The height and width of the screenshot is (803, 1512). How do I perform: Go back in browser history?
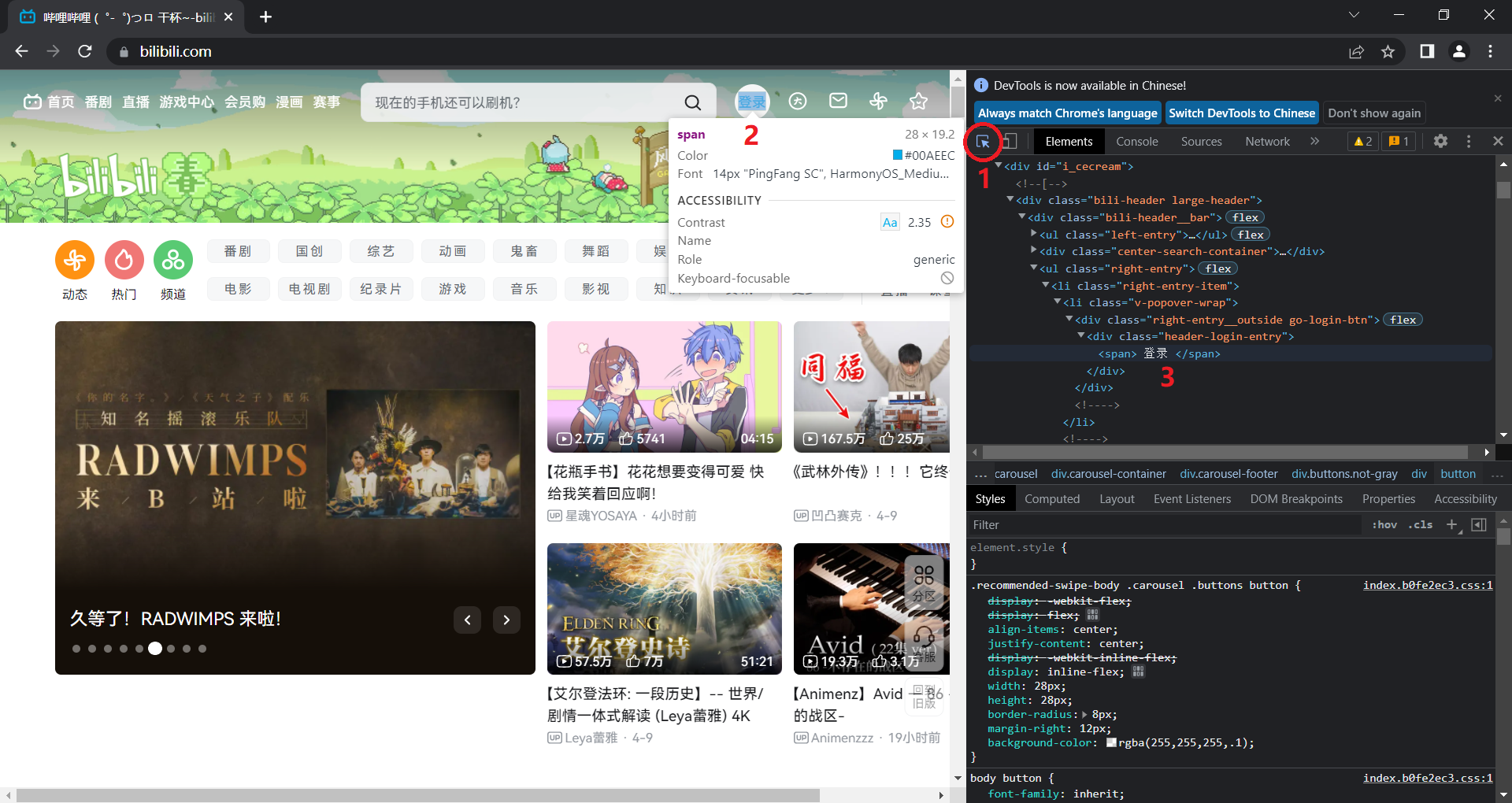click(x=21, y=51)
